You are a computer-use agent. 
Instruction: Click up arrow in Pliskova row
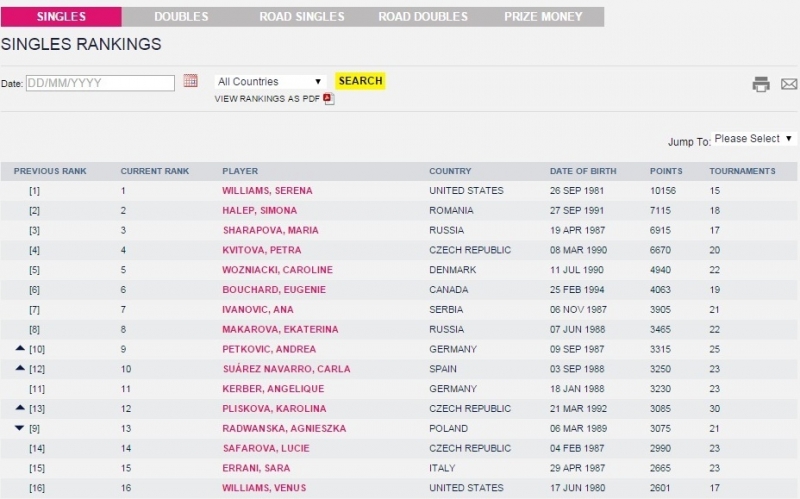point(20,408)
